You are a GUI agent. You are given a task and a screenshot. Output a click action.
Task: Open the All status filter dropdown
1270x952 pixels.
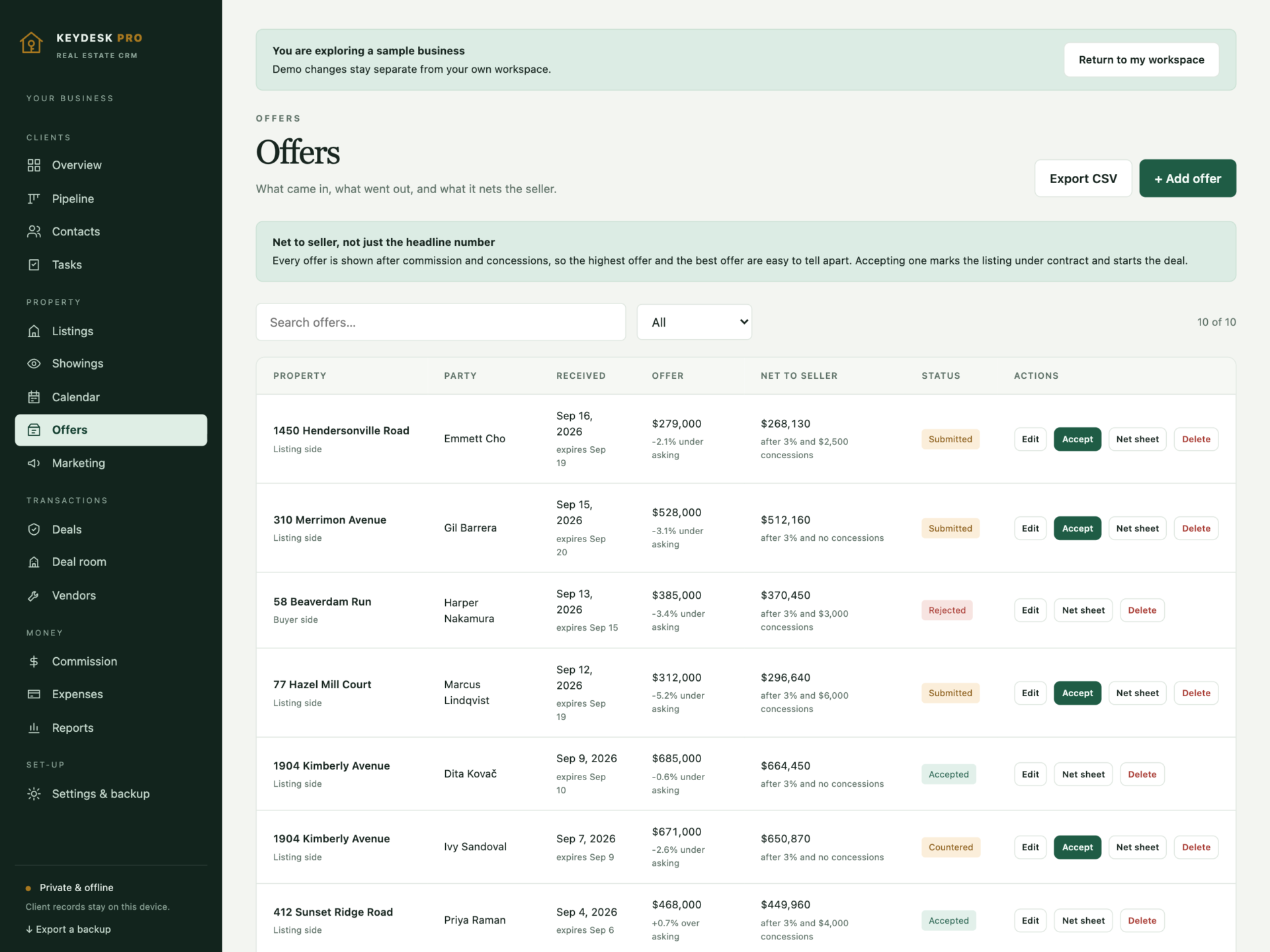(694, 322)
